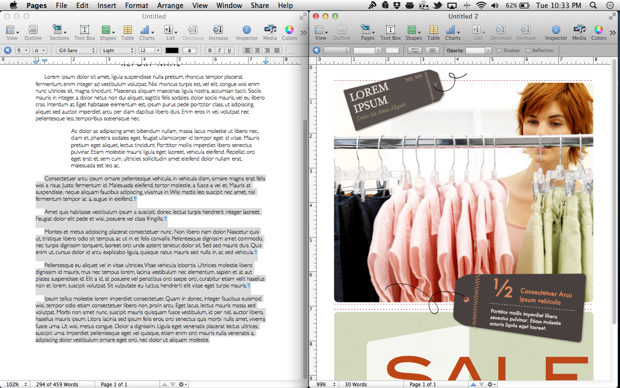This screenshot has width=620, height=388.
Task: Insert Table in Untitled window
Action: pyautogui.click(x=127, y=32)
